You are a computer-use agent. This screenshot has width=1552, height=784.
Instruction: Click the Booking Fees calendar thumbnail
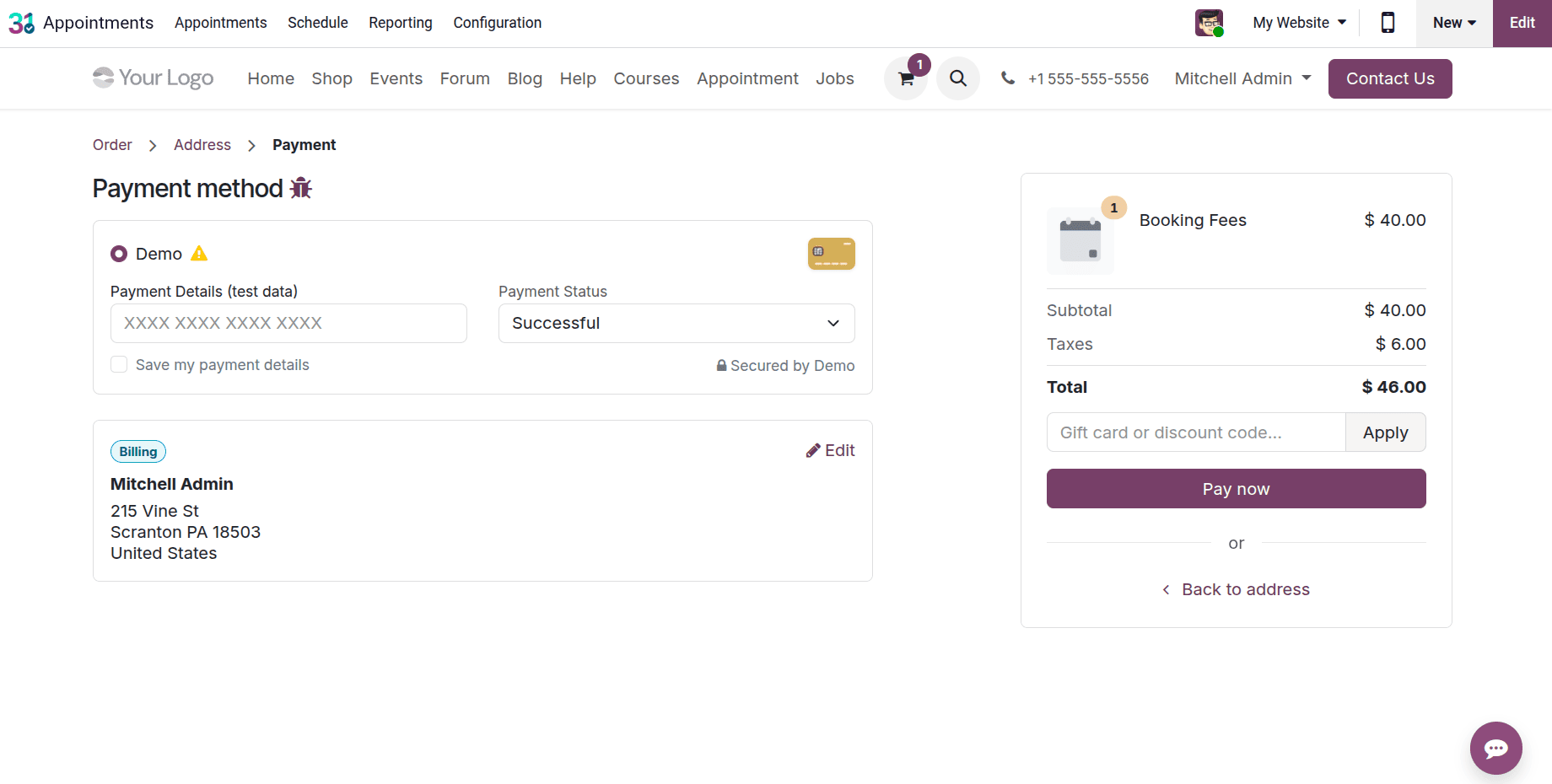tap(1080, 241)
